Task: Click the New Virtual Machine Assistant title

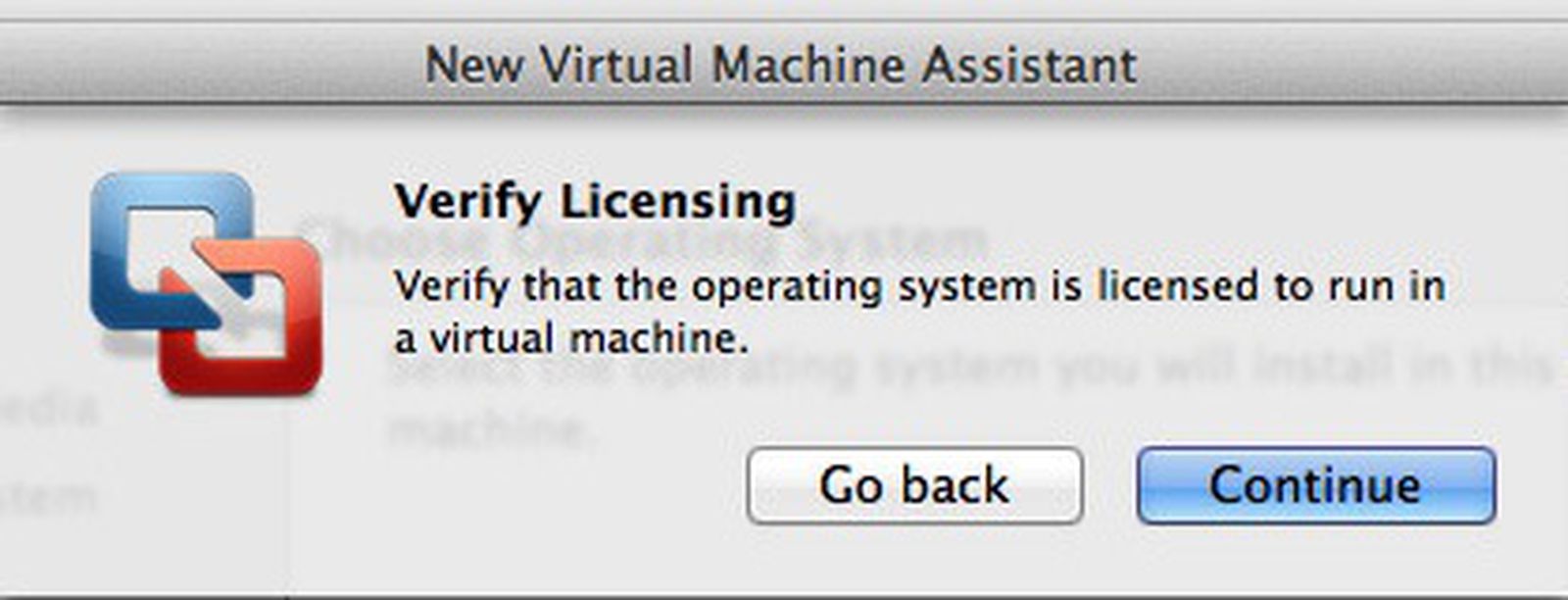Action: click(781, 66)
